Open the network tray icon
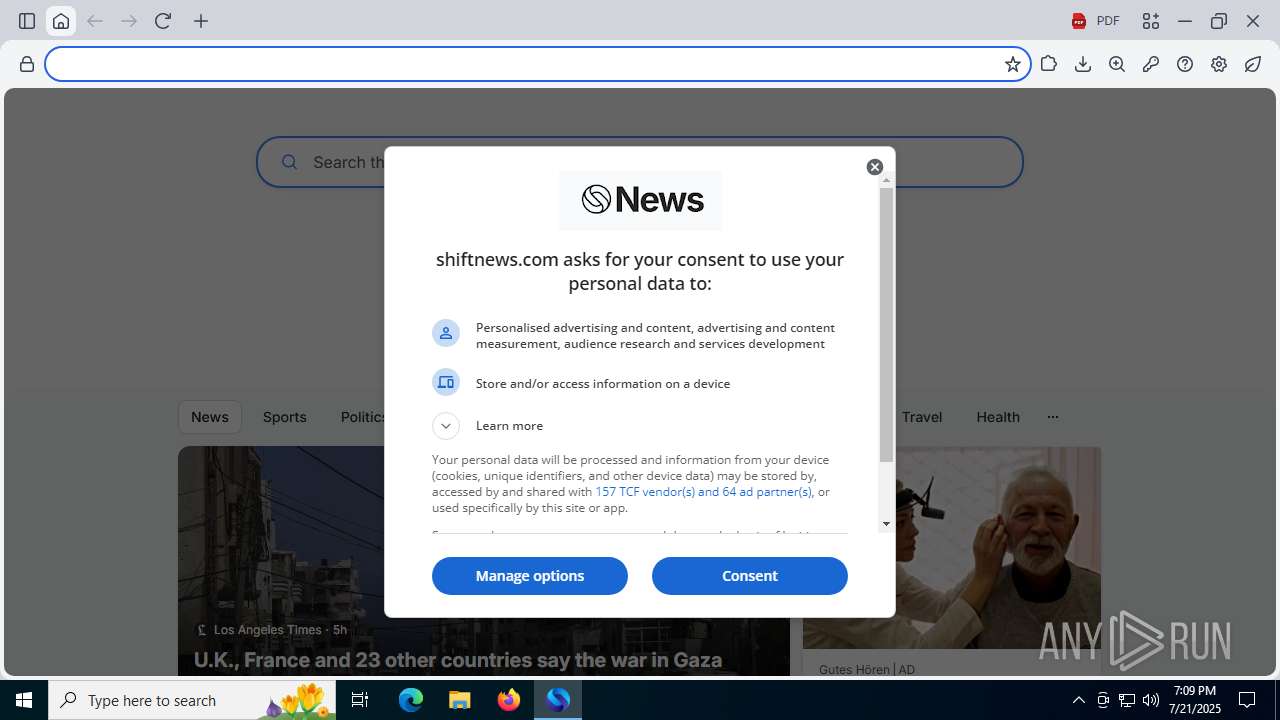Image resolution: width=1280 pixels, height=720 pixels. tap(1127, 700)
